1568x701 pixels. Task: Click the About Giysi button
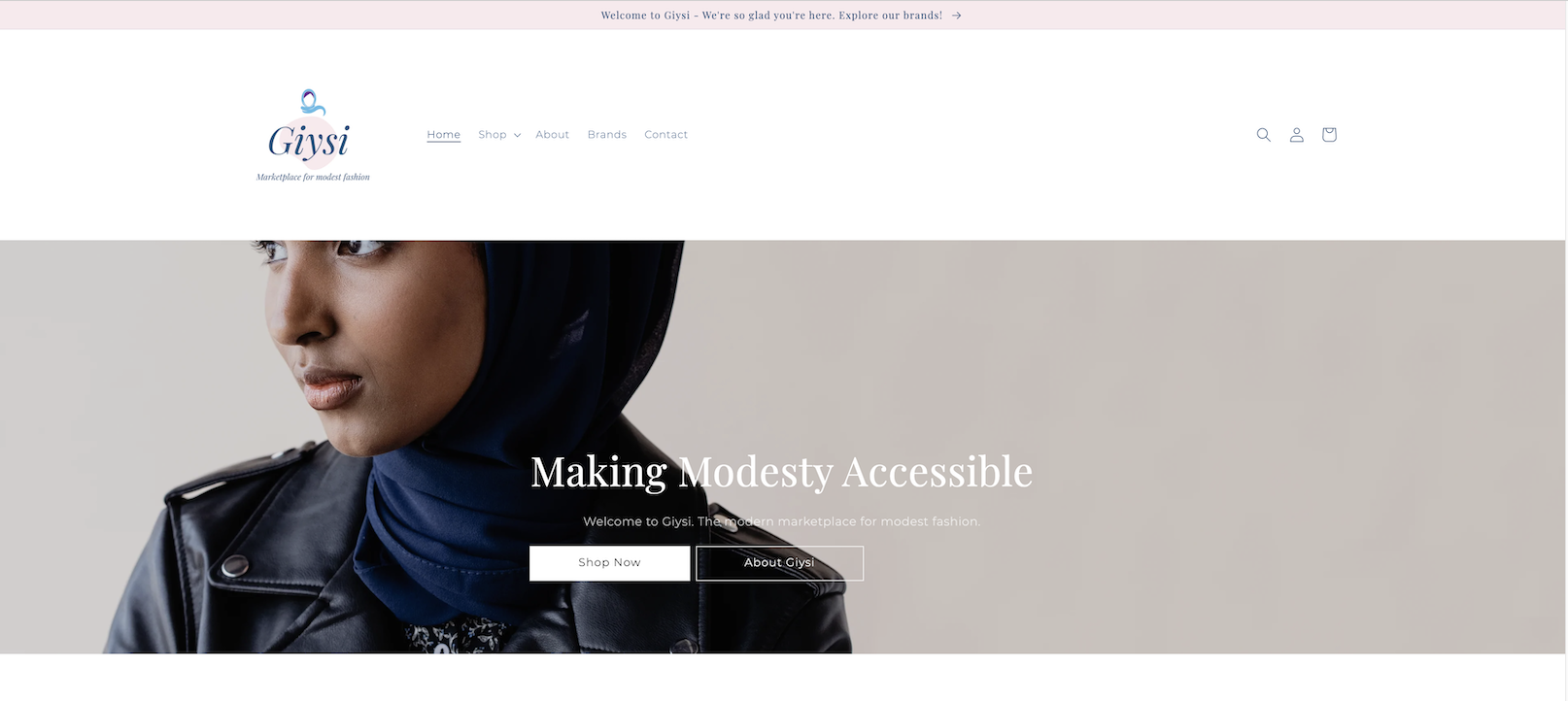[779, 563]
